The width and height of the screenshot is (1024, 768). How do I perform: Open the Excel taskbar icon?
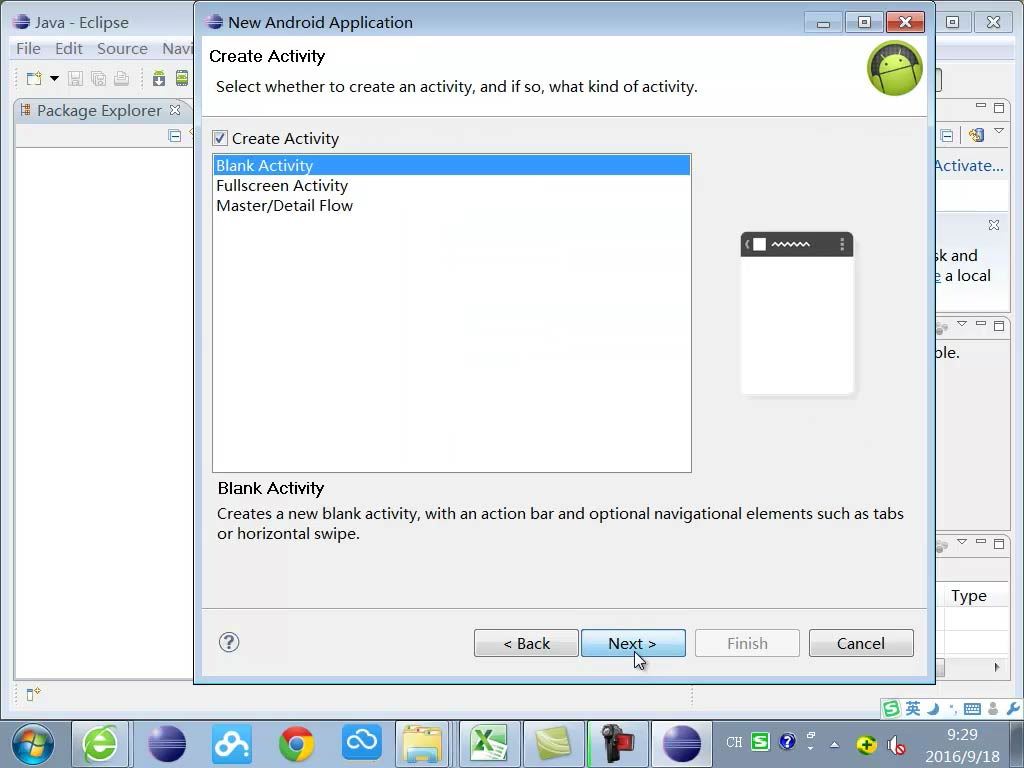[x=489, y=744]
